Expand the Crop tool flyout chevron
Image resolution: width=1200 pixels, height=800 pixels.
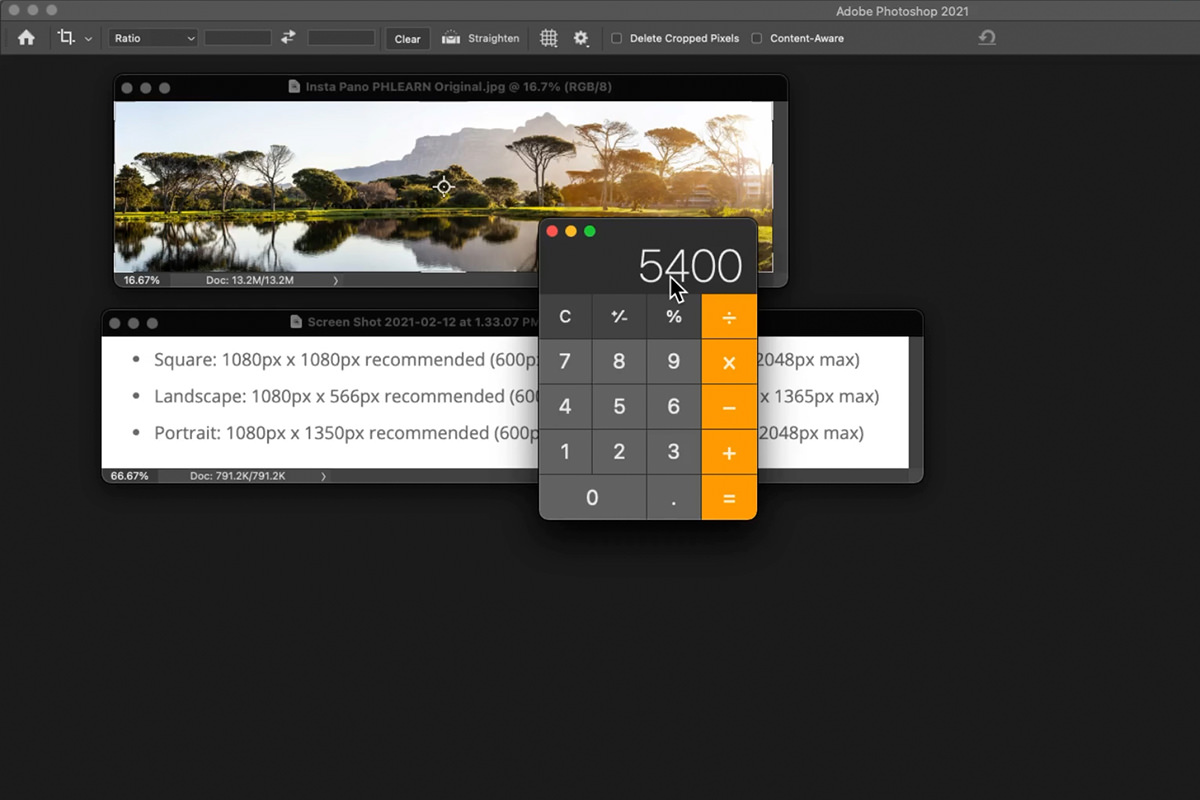88,38
